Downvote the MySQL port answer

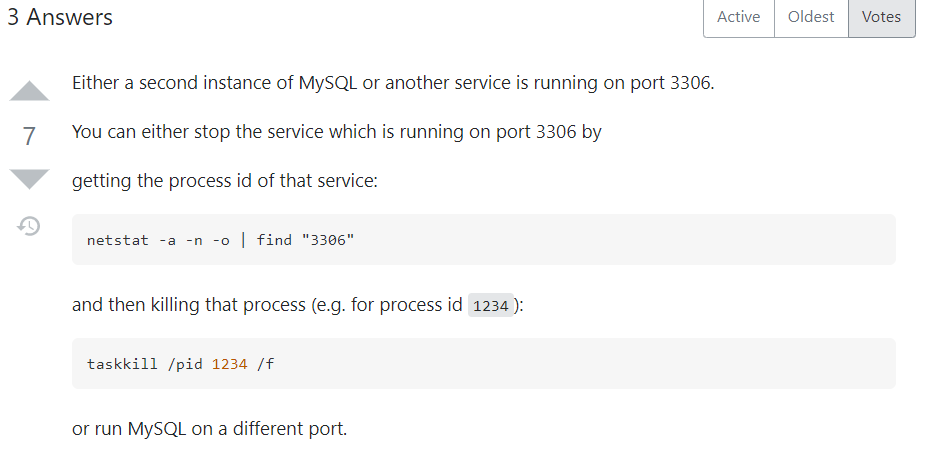pyautogui.click(x=29, y=179)
